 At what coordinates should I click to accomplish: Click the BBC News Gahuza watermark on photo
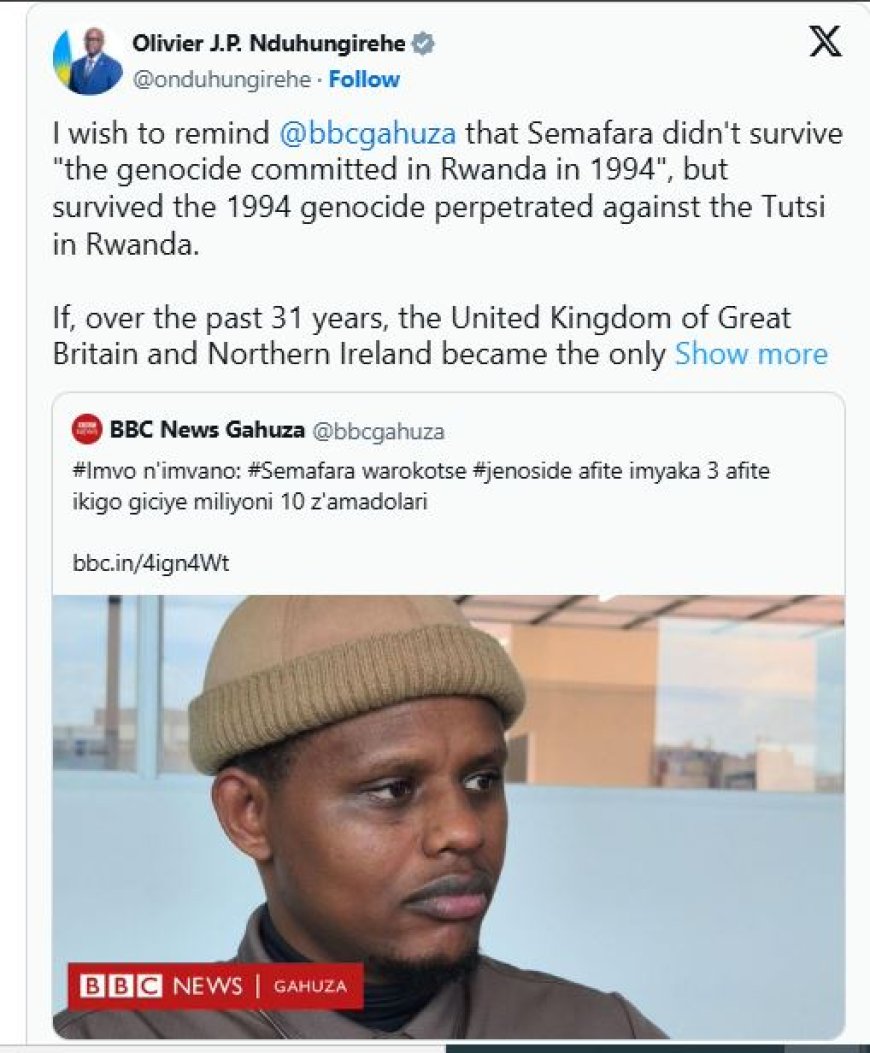215,986
